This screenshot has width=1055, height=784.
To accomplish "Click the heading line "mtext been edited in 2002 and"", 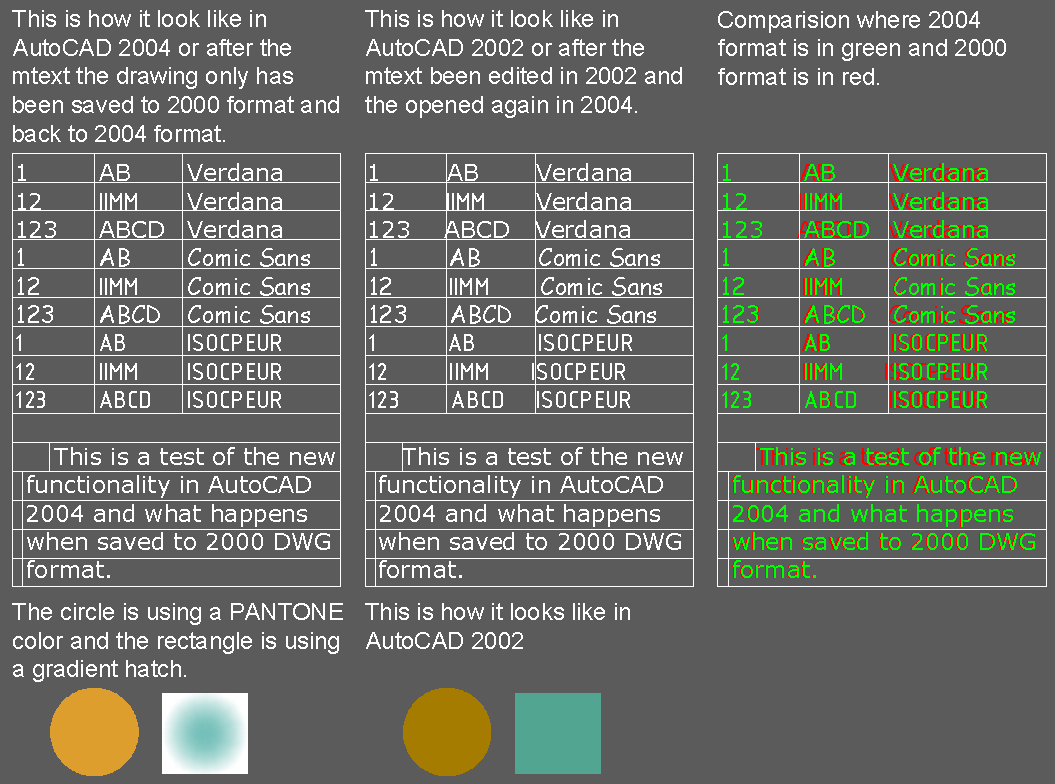I will click(x=523, y=76).
